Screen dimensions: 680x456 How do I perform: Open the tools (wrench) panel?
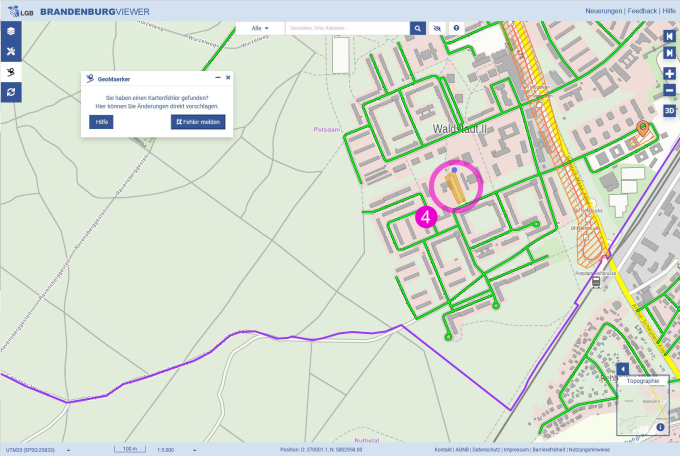(x=11, y=52)
